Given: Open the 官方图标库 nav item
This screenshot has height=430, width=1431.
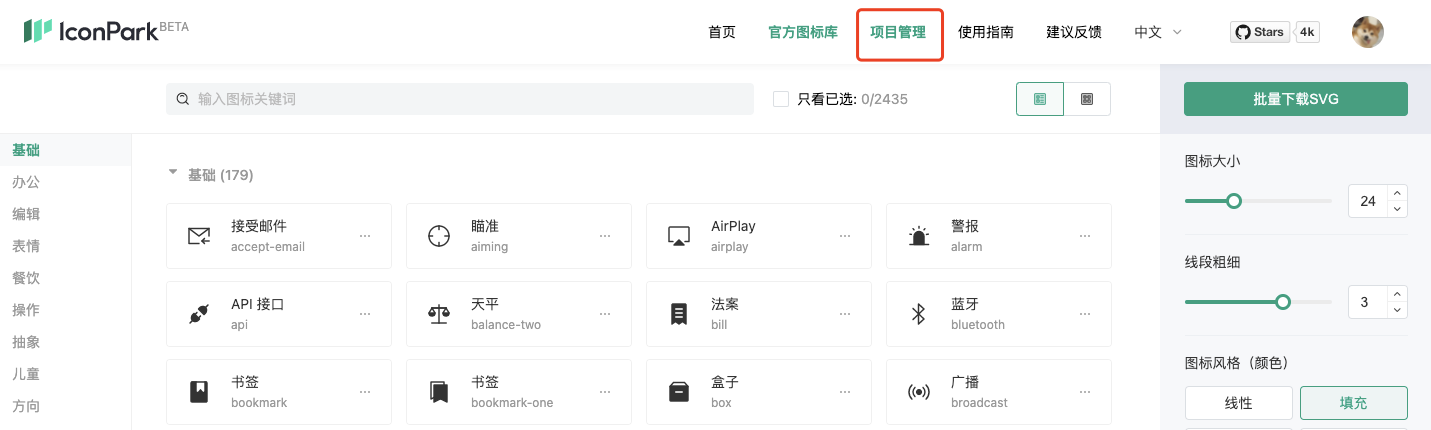Looking at the screenshot, I should click(803, 32).
